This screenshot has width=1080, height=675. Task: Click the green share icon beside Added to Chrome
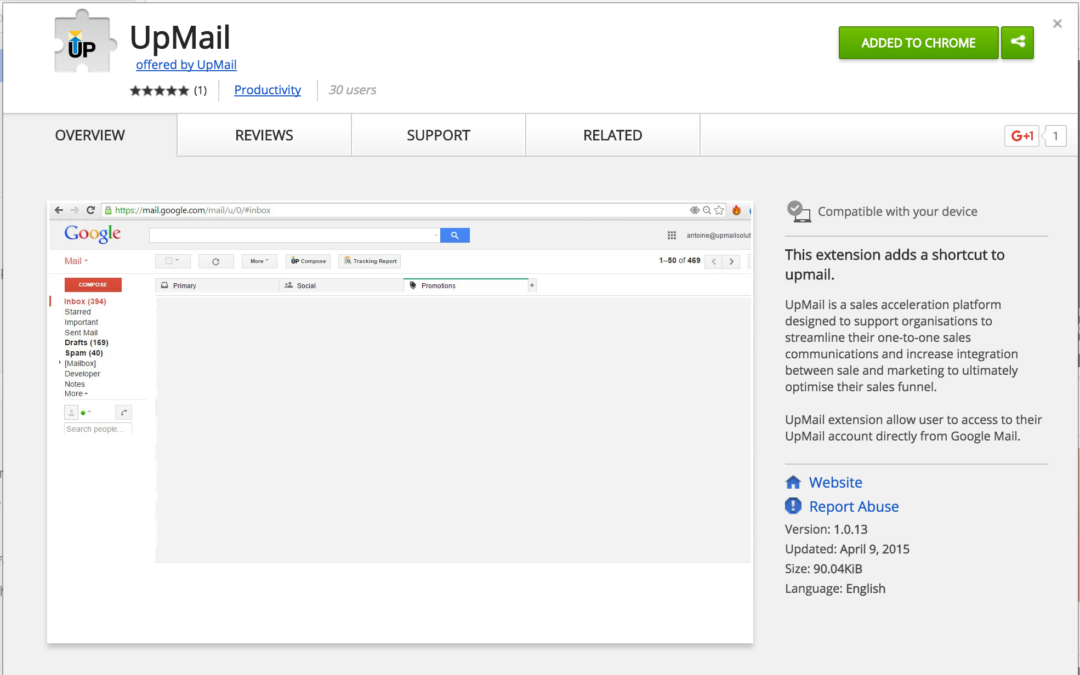click(1017, 43)
